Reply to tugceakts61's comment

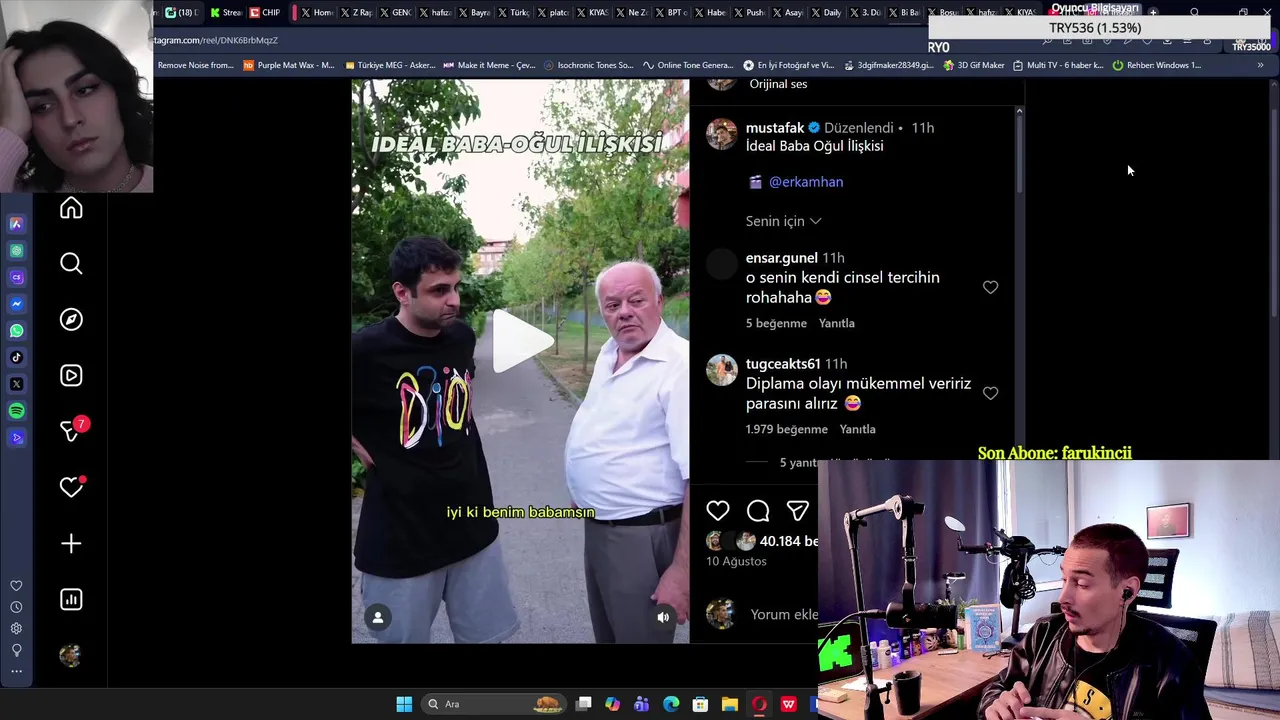click(x=858, y=429)
